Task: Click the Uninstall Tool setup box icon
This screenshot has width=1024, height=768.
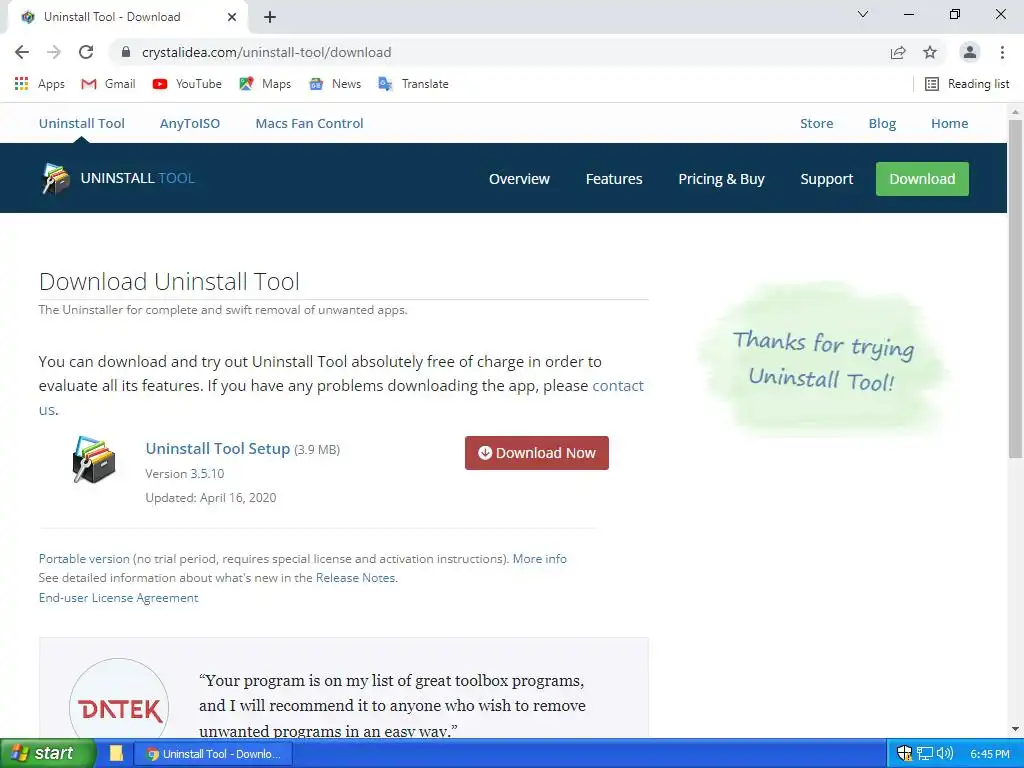Action: point(94,460)
